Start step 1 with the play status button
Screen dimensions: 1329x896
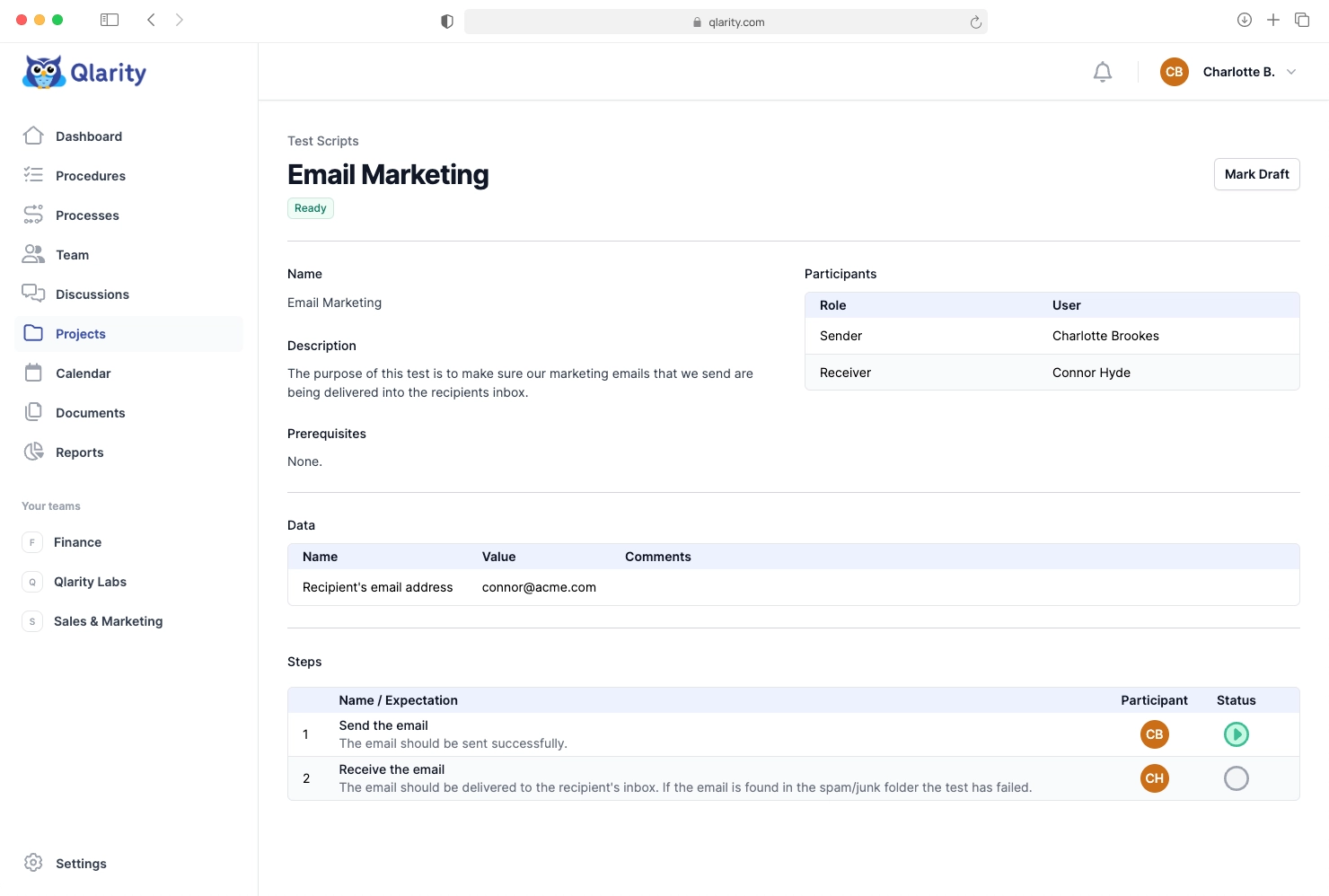pos(1236,734)
